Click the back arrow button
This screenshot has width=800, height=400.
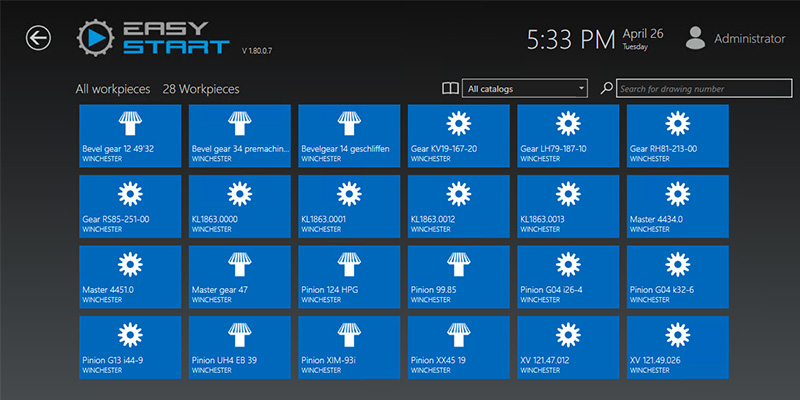[38, 38]
